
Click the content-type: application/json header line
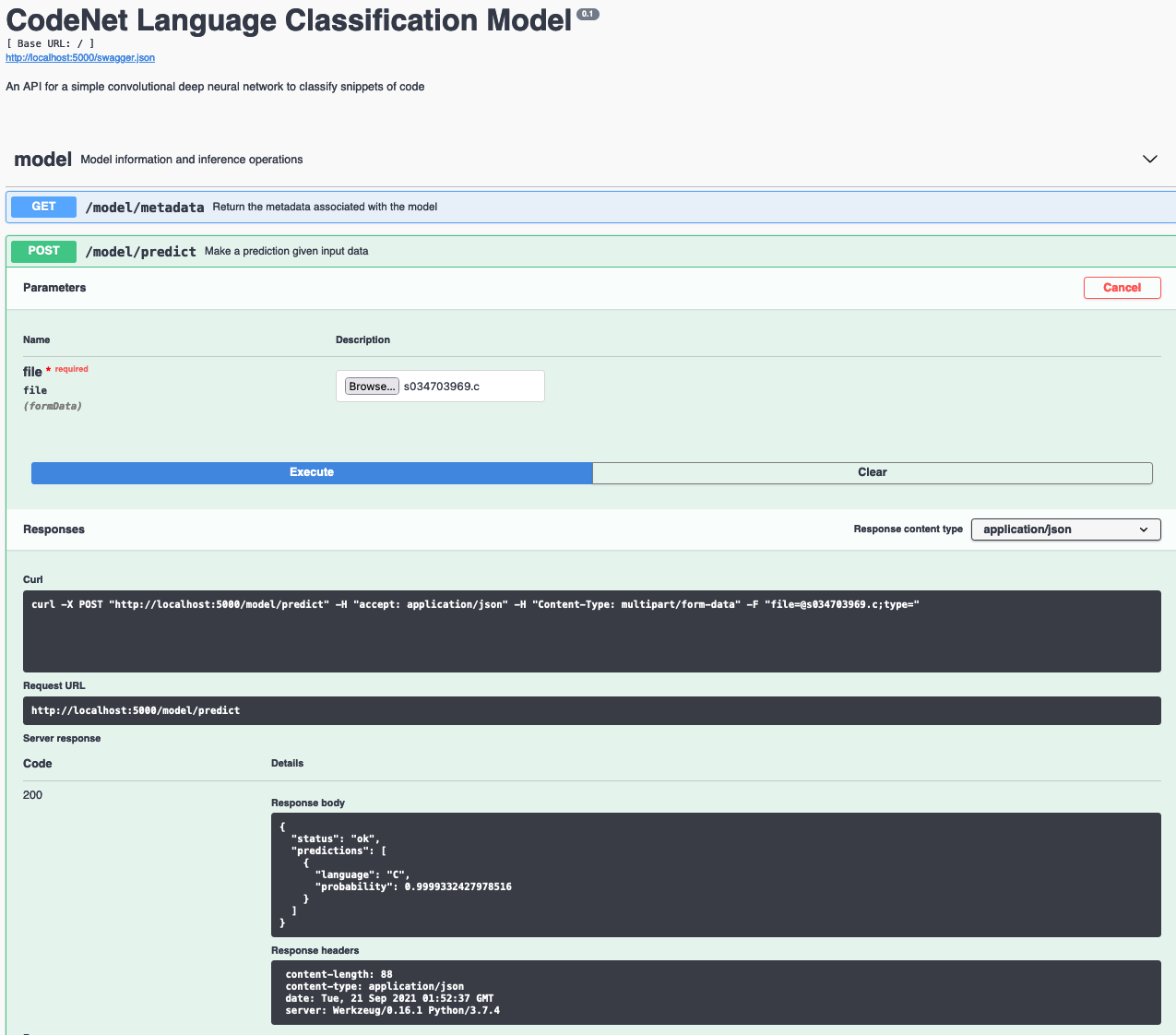(x=375, y=986)
